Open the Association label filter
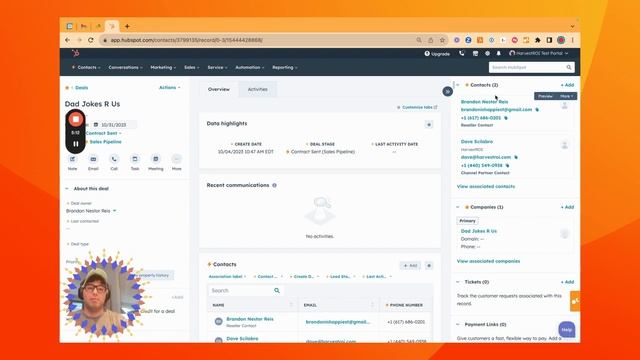The image size is (640, 360). pyautogui.click(x=227, y=277)
